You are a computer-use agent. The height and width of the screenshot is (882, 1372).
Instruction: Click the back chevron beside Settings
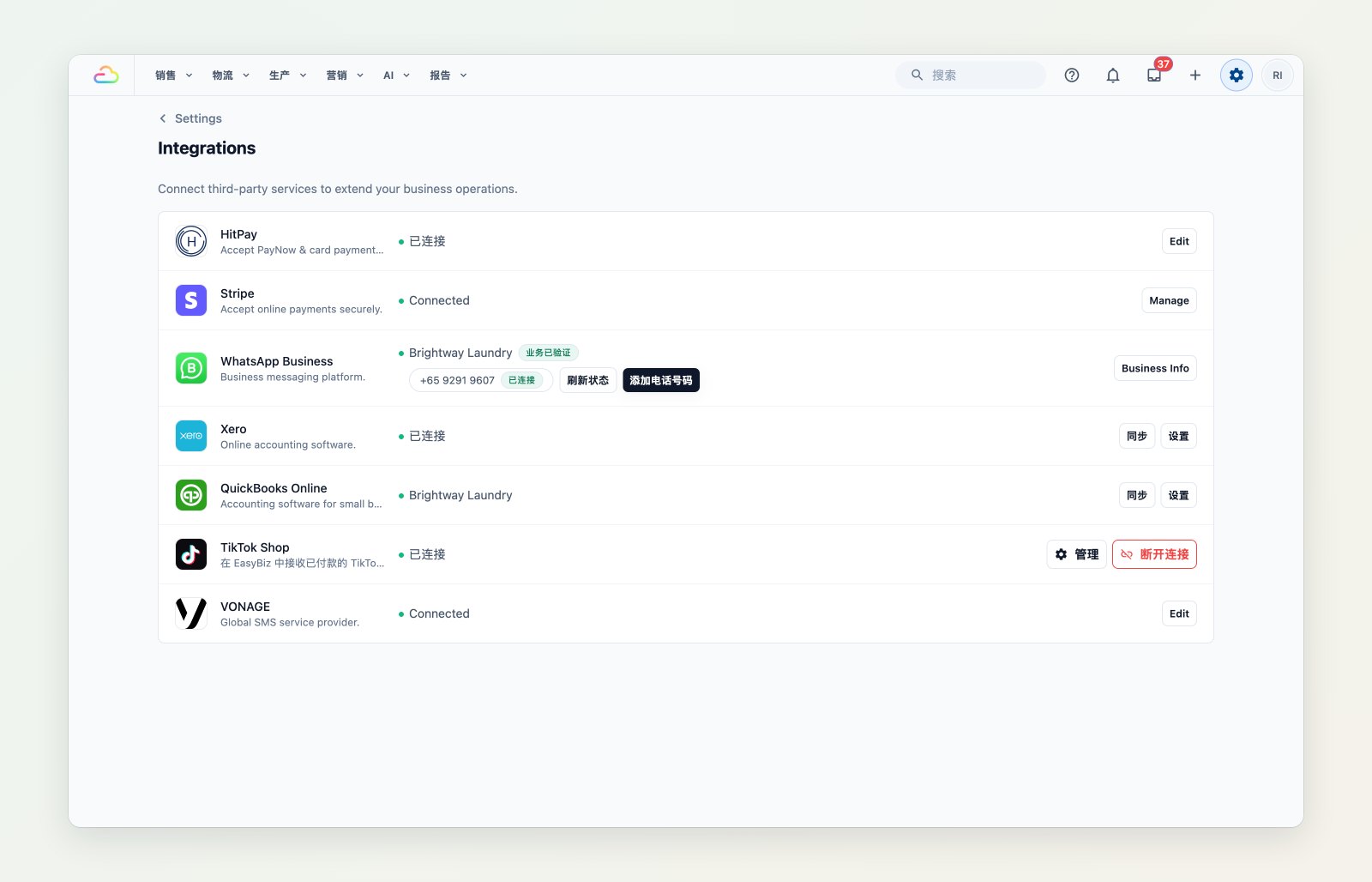coord(163,118)
